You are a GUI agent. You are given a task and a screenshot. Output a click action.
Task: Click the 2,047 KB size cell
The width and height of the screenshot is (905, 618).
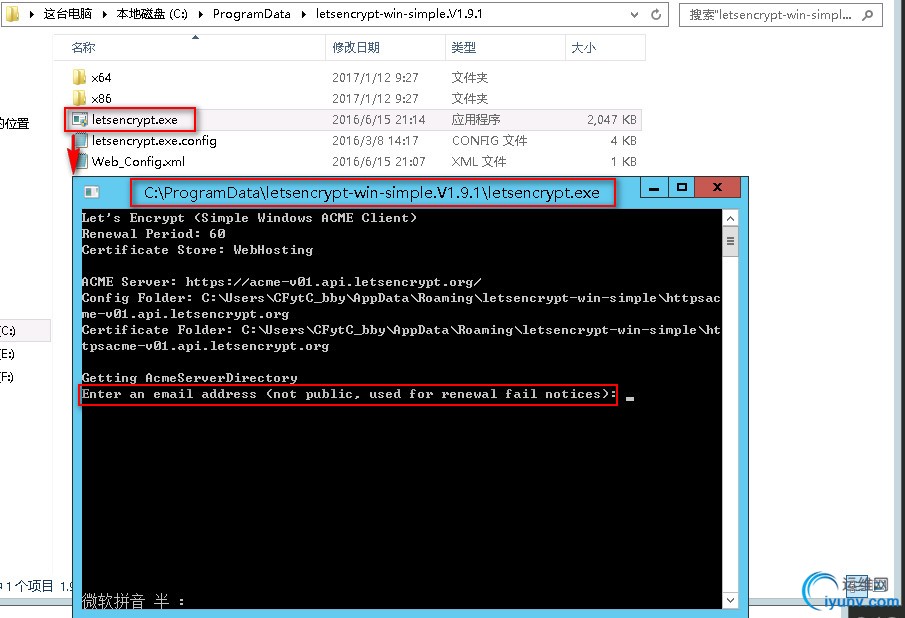tap(612, 119)
